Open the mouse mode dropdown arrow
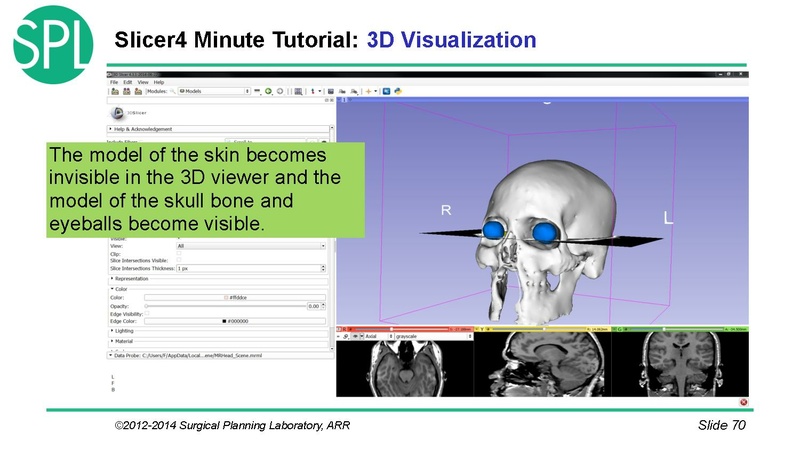This screenshot has height=450, width=800. tap(320, 91)
